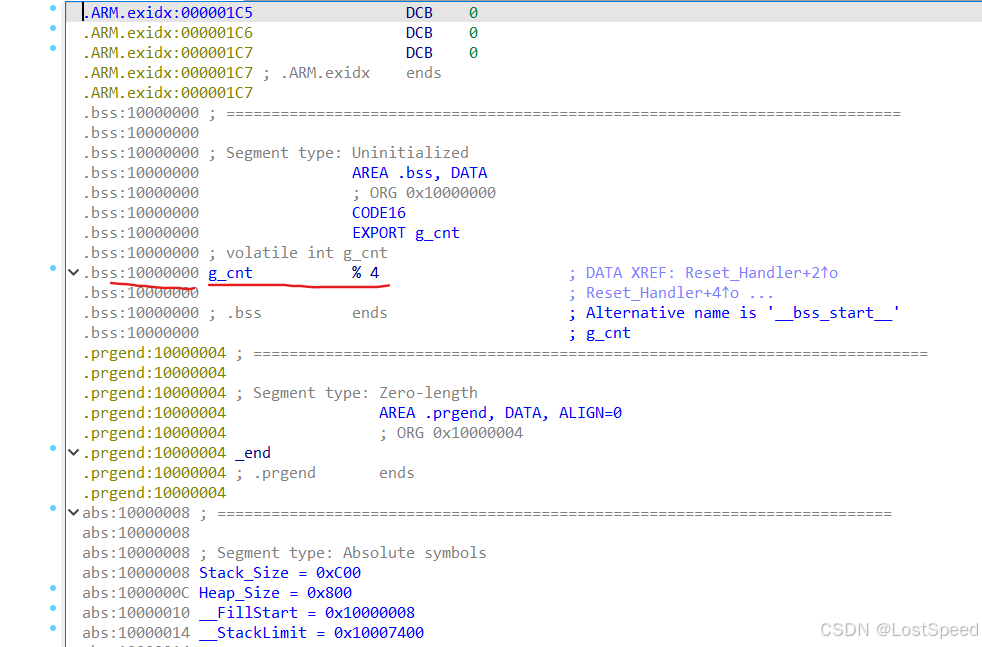
Task: Click the __StackLimit symbol name
Action: click(x=253, y=633)
